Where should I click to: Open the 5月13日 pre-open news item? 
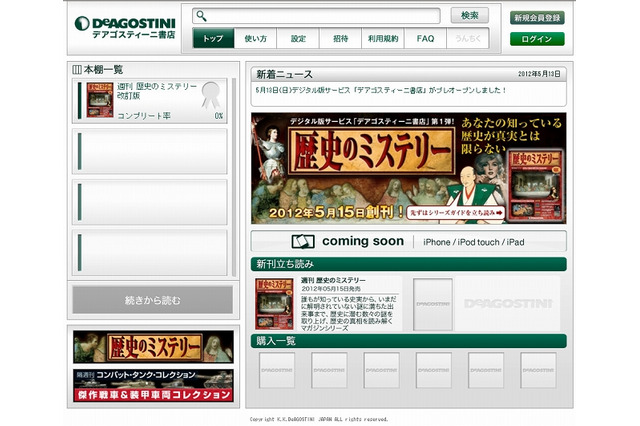click(381, 90)
